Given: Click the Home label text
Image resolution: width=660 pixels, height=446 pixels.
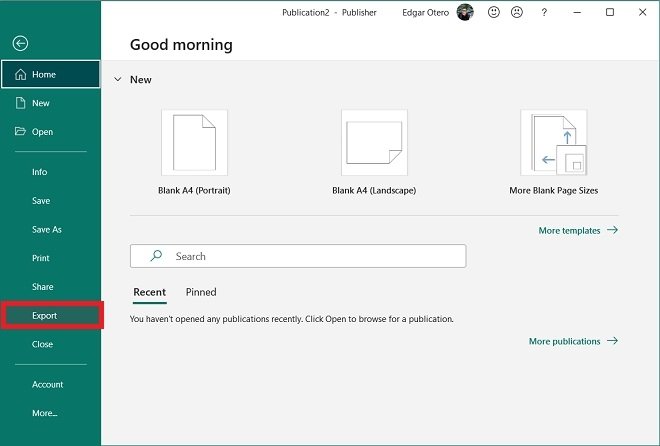Looking at the screenshot, I should click(44, 74).
